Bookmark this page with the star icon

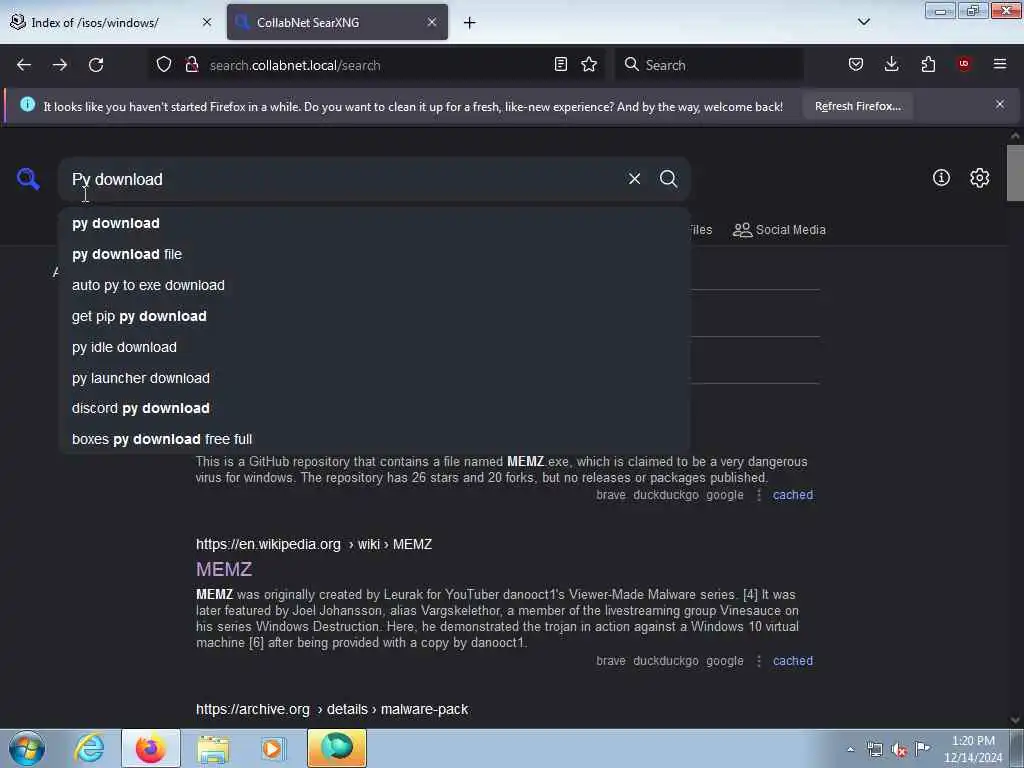point(589,64)
